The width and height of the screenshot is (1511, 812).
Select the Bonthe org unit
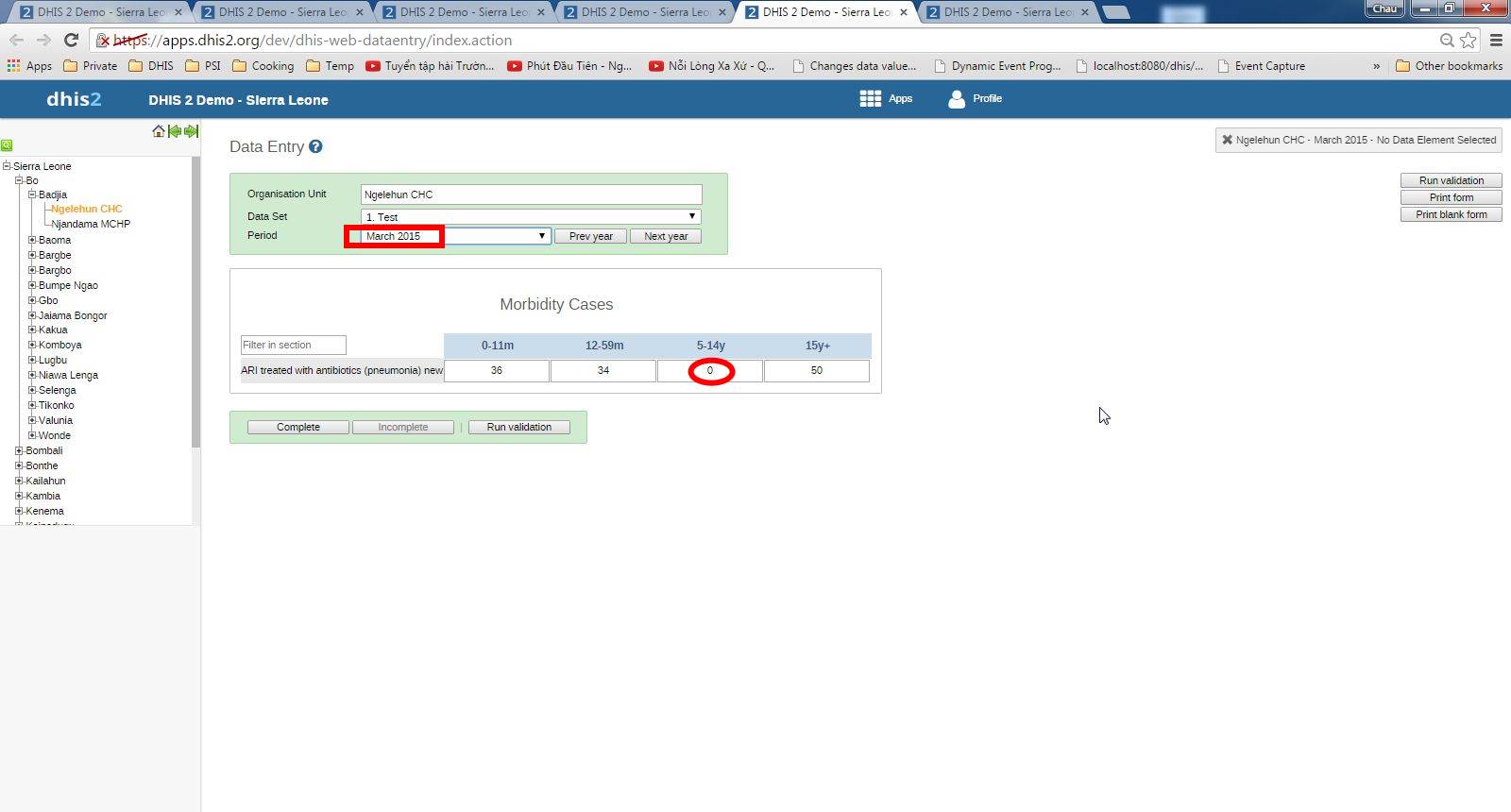point(42,465)
